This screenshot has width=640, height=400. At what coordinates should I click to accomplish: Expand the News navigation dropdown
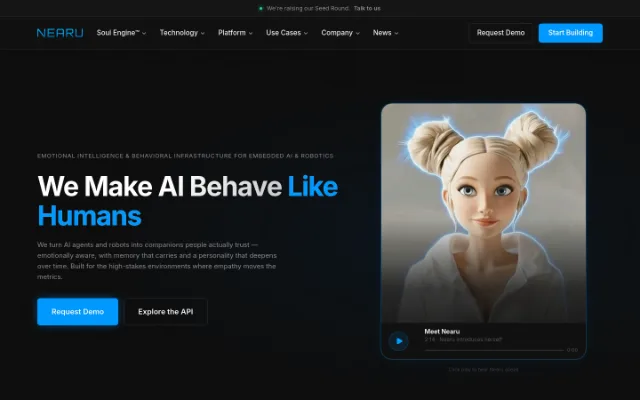385,33
